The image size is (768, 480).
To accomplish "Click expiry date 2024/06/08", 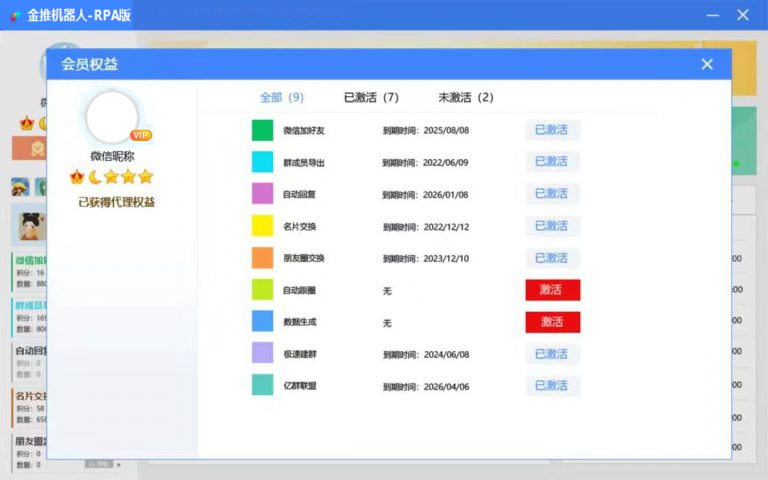I will 446,355.
